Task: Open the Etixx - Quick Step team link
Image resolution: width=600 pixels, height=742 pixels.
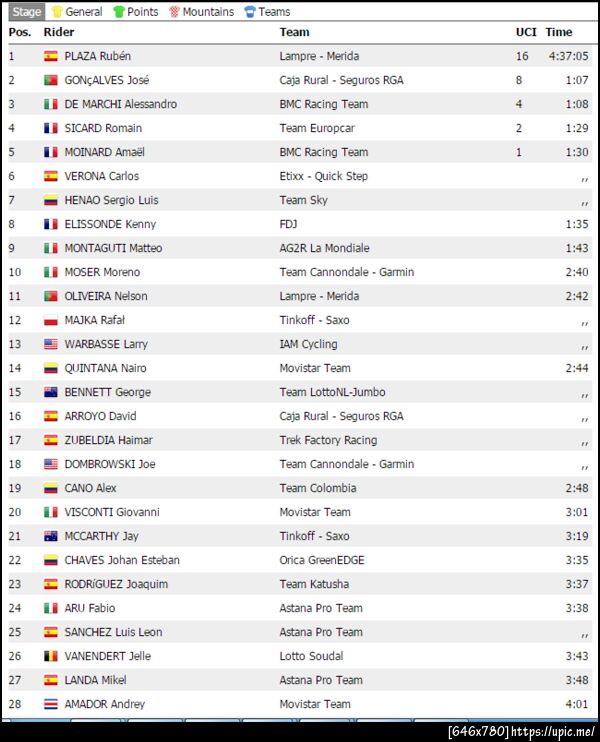Action: pyautogui.click(x=323, y=176)
